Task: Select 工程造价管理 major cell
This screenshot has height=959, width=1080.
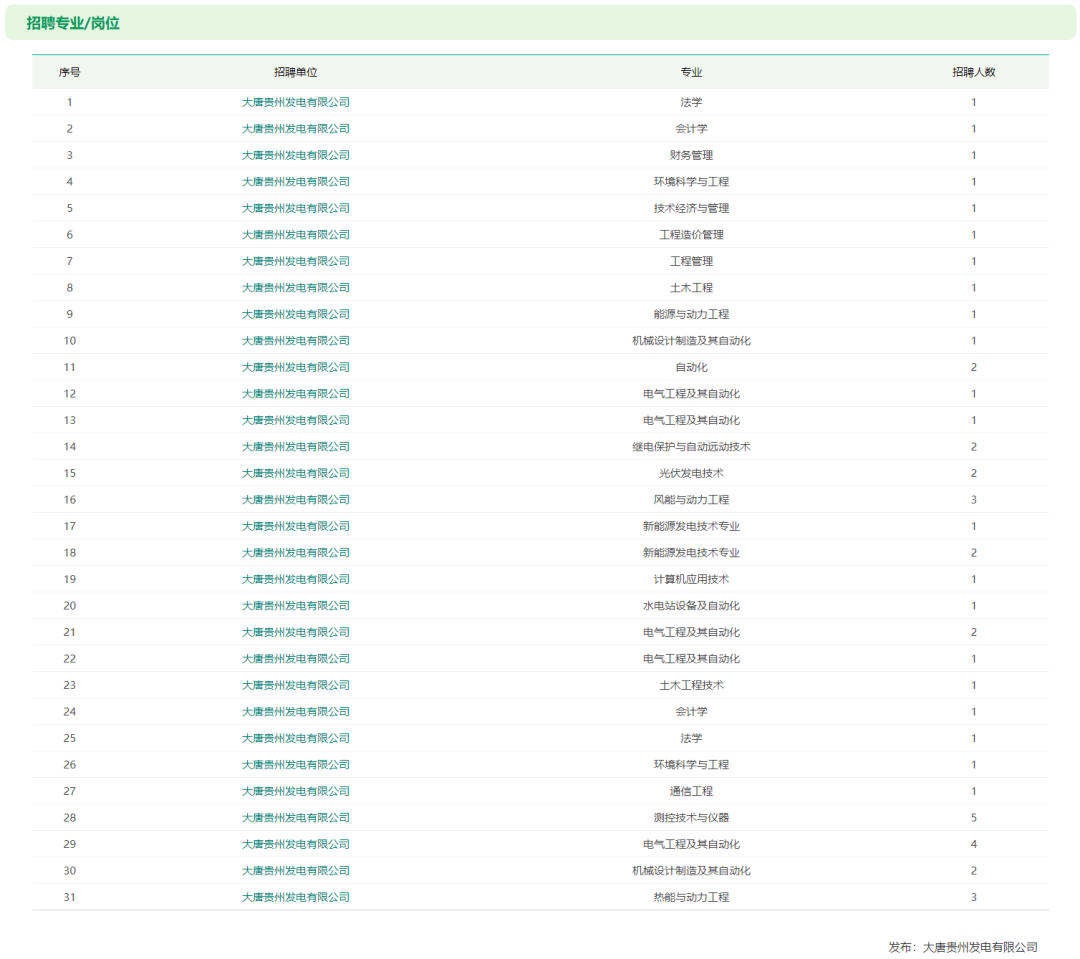Action: [x=692, y=235]
